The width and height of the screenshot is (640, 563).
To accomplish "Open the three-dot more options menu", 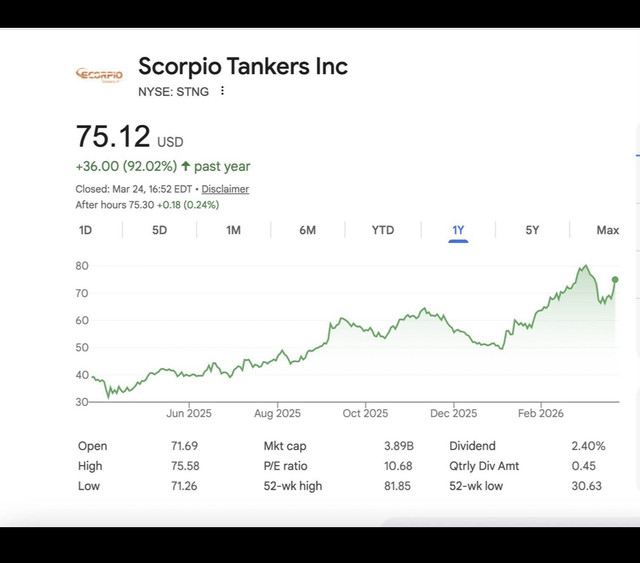I will [x=222, y=91].
